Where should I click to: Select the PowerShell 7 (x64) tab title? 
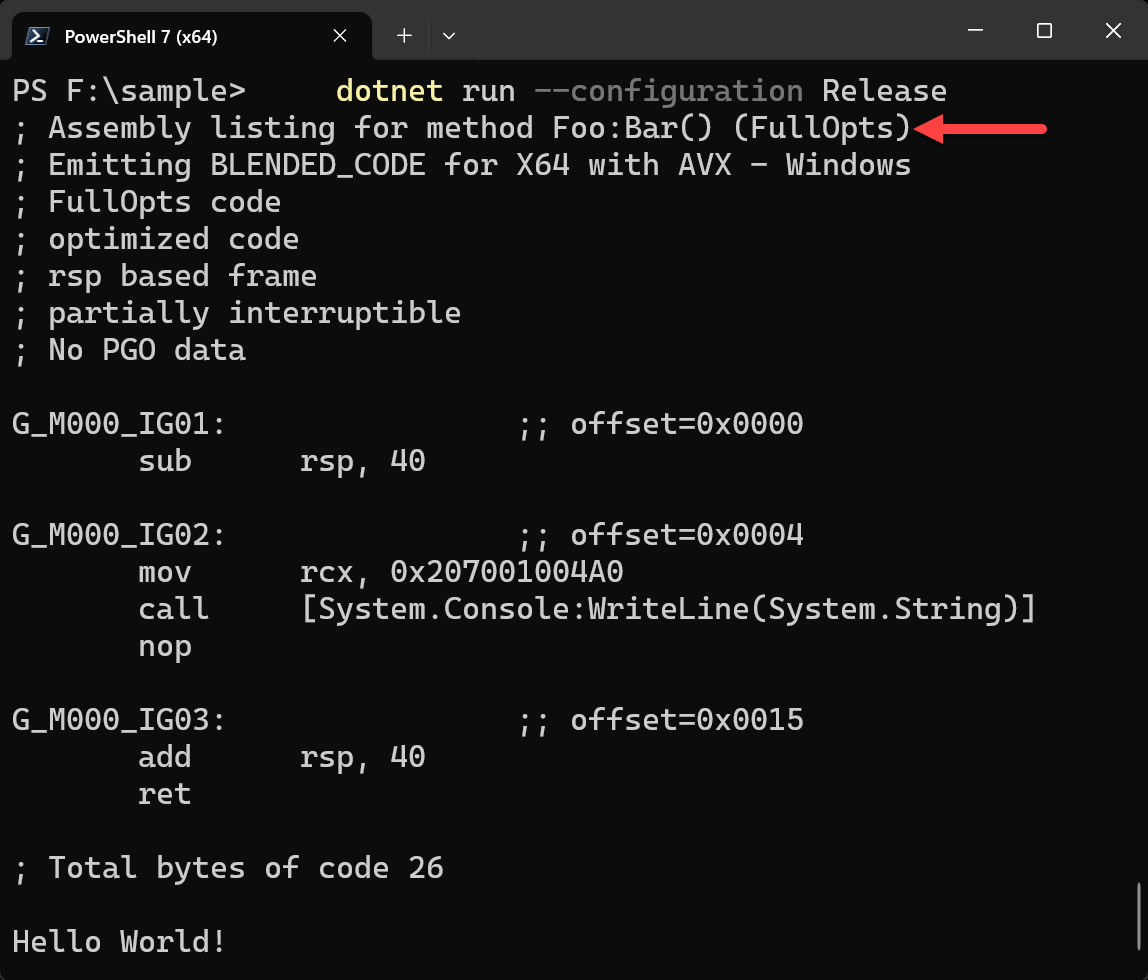(141, 37)
